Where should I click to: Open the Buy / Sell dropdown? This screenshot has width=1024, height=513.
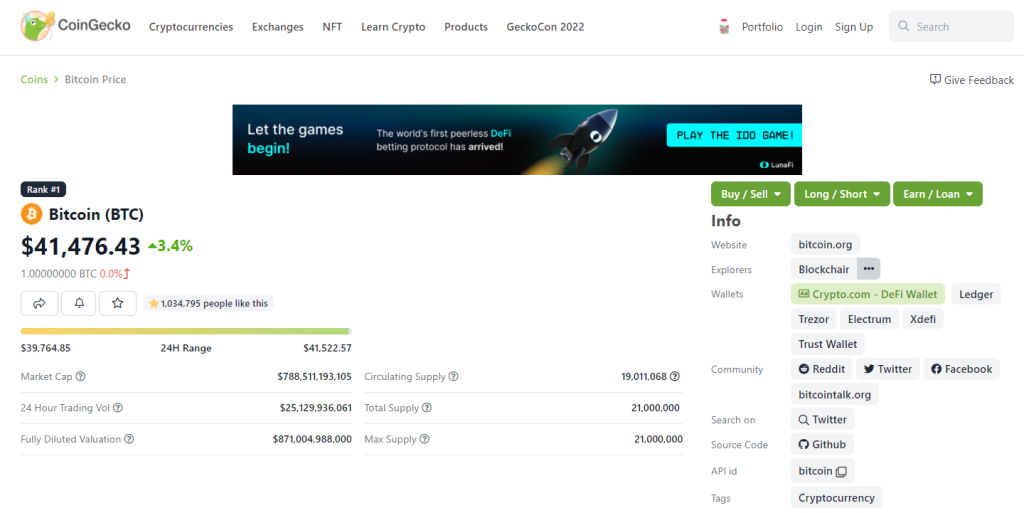pos(750,194)
